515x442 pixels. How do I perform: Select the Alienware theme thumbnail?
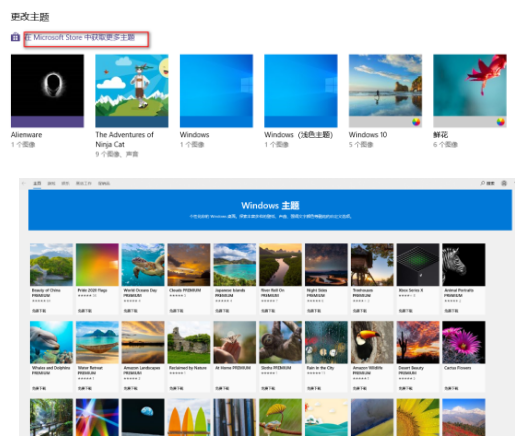pos(47,91)
